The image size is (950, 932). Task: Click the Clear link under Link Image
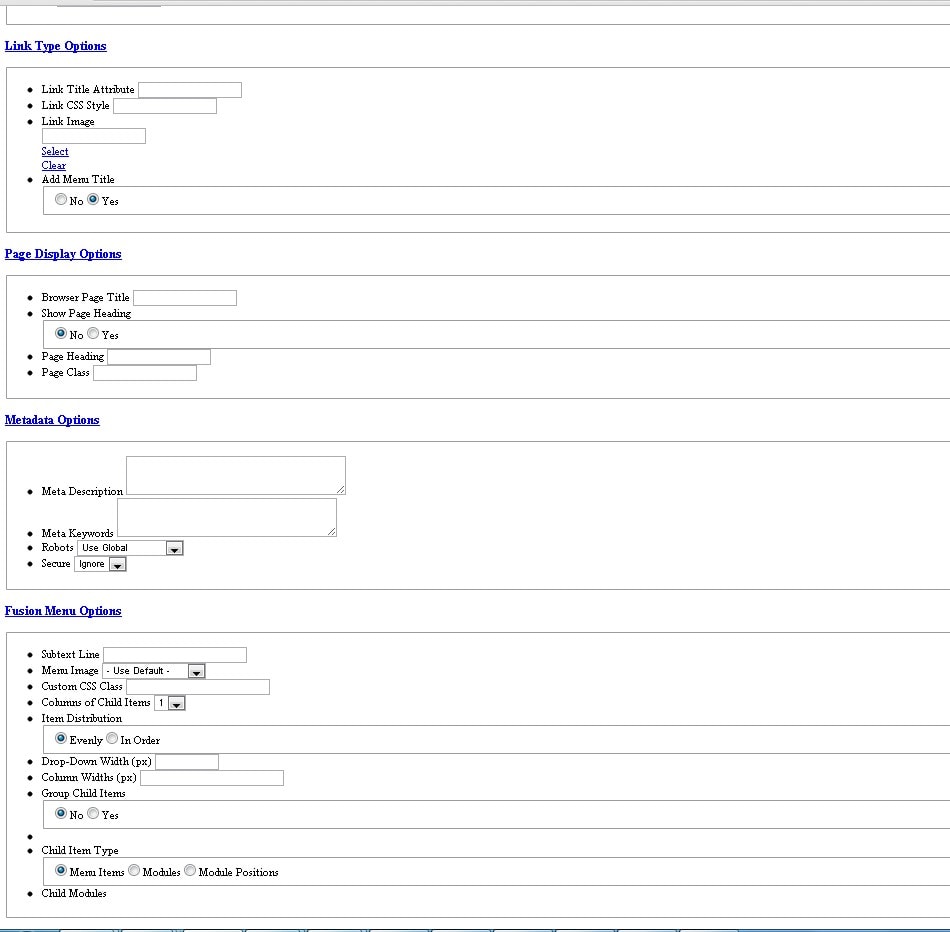pos(54,166)
